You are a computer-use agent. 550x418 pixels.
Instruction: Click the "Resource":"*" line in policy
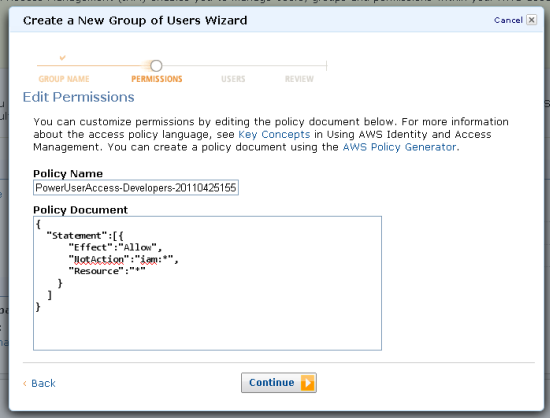pos(107,271)
